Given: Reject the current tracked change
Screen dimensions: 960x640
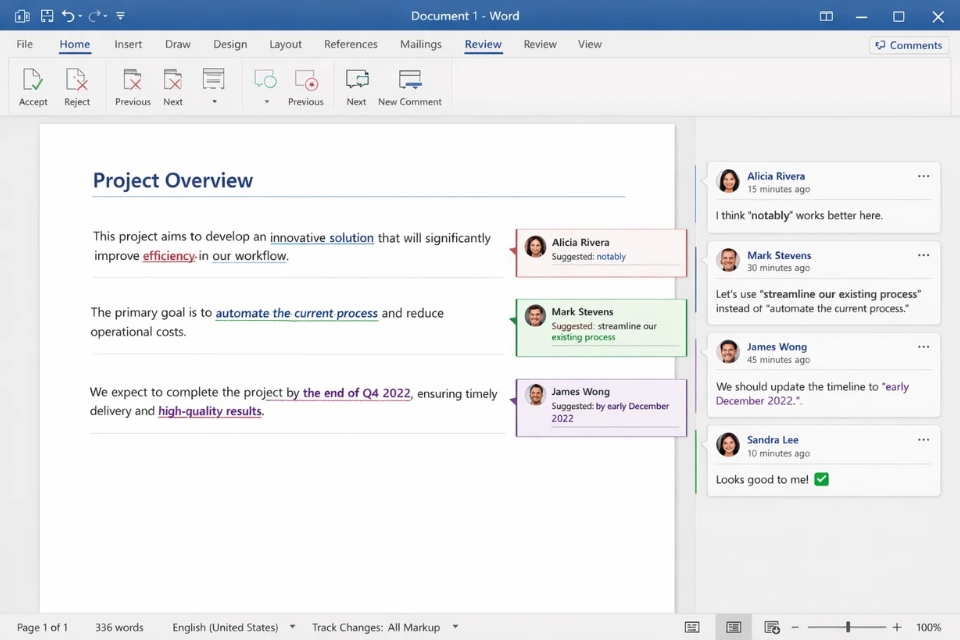Looking at the screenshot, I should [x=77, y=85].
